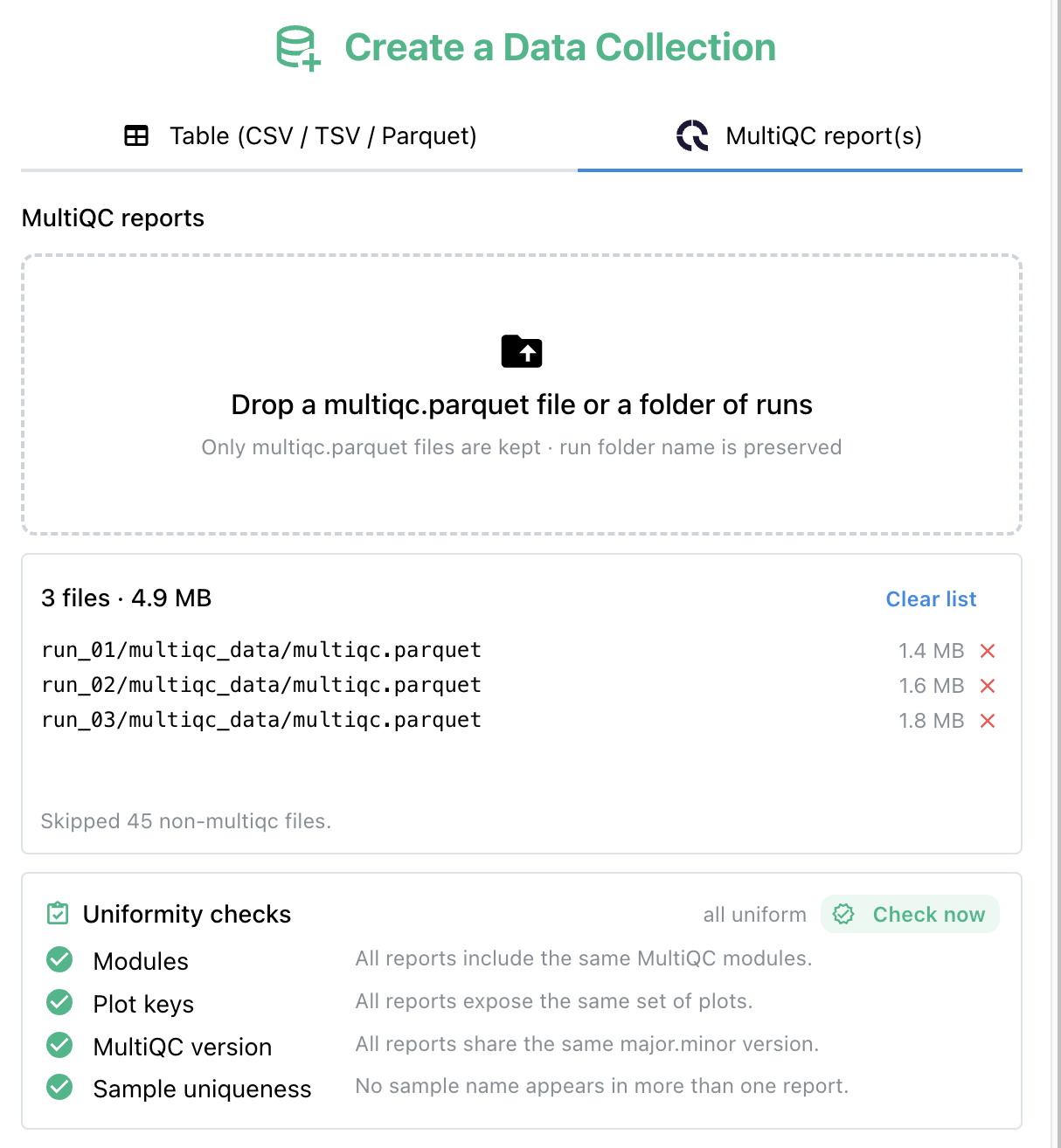This screenshot has width=1061, height=1148.
Task: Click the green check icon beside Plot keys
Action: [x=59, y=1002]
